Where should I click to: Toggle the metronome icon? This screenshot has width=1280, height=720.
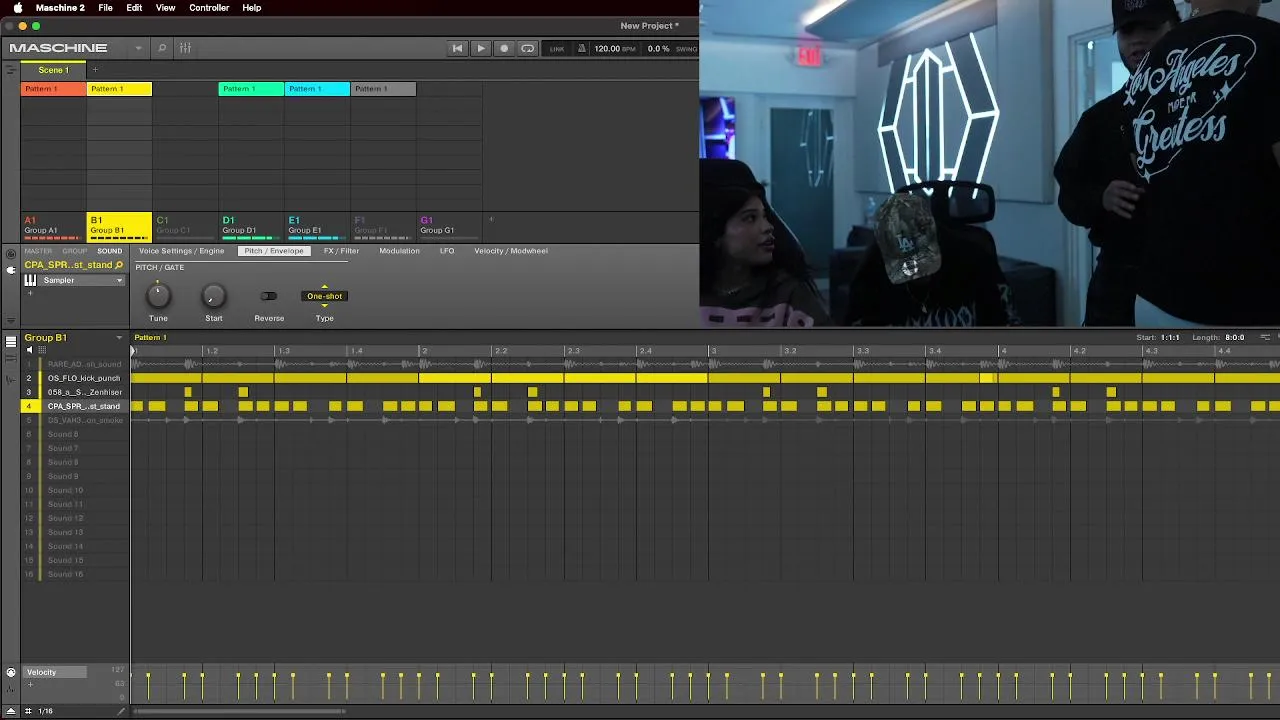pyautogui.click(x=582, y=48)
